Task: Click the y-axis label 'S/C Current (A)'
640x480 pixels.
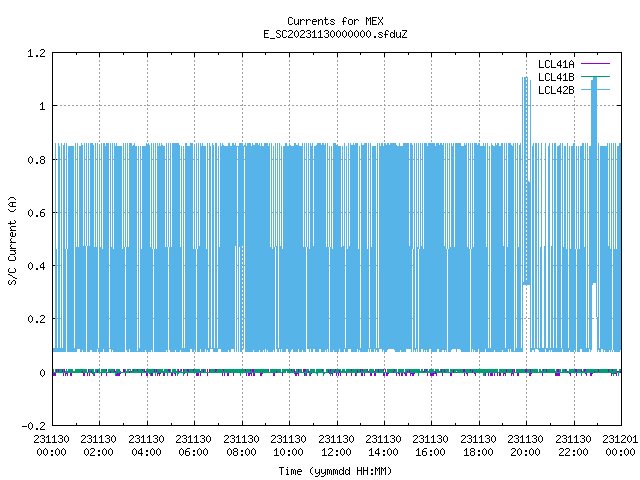Action: pyautogui.click(x=13, y=241)
